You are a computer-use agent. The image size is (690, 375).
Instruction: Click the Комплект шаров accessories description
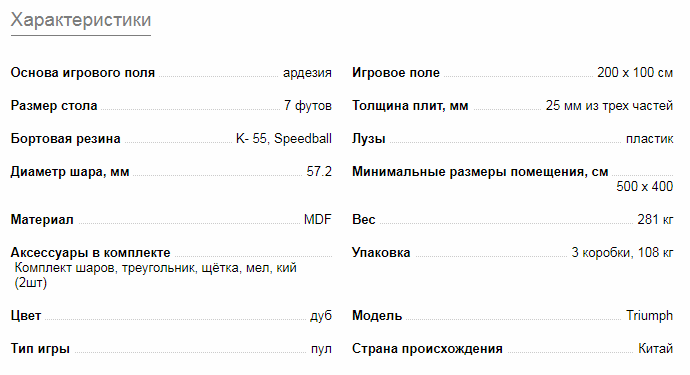[x=155, y=275]
